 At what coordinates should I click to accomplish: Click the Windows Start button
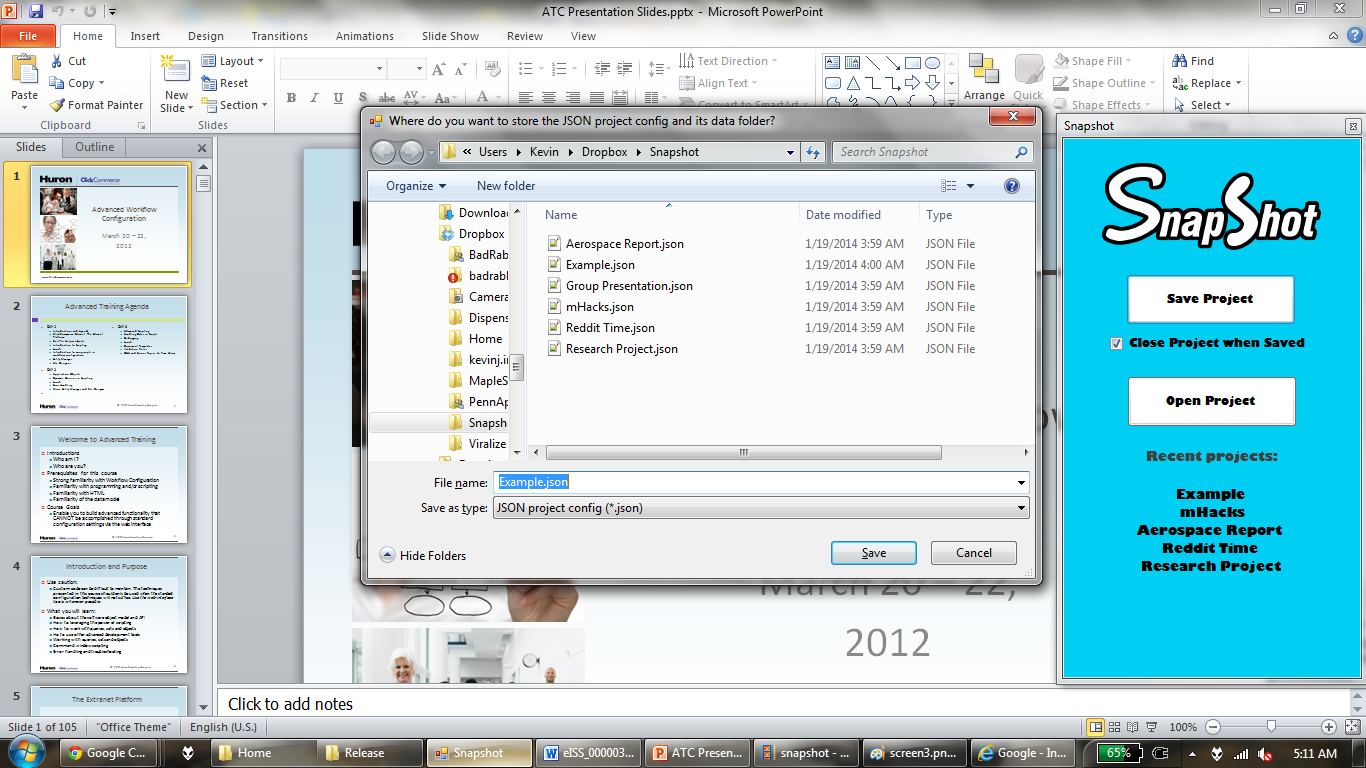[x=25, y=752]
